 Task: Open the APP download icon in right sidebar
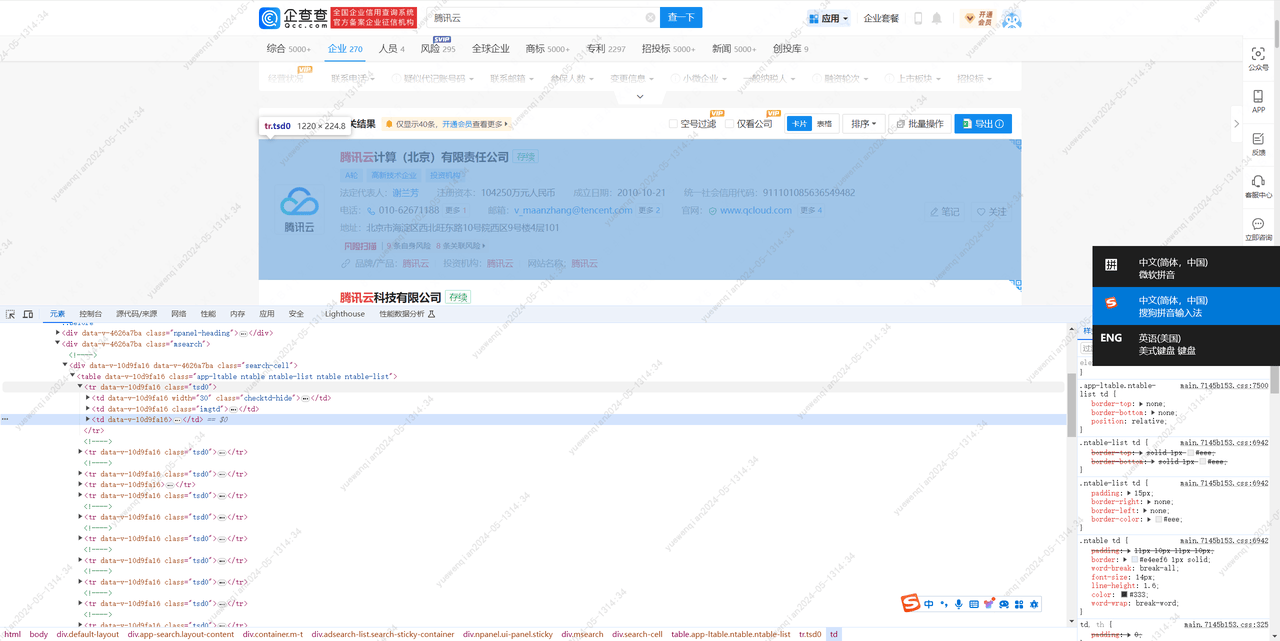click(x=1258, y=100)
